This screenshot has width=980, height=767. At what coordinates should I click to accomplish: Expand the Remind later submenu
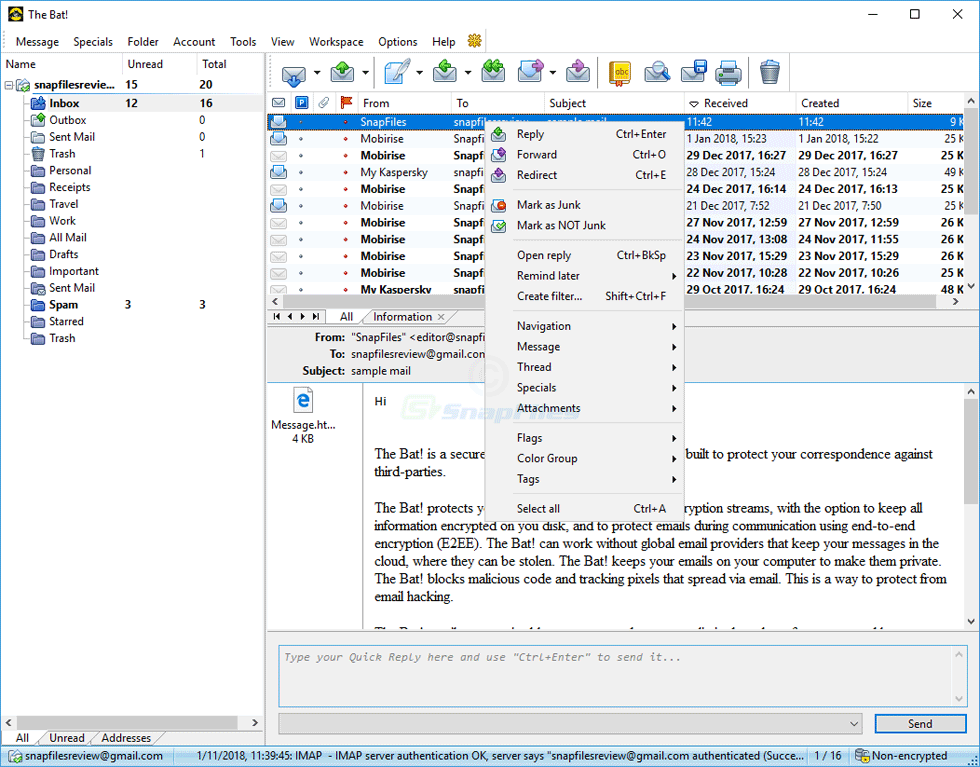[585, 276]
